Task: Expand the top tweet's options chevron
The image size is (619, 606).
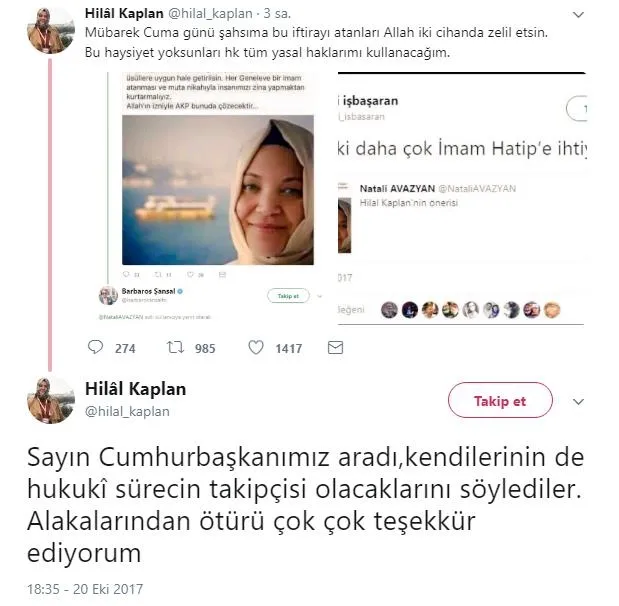Action: click(x=578, y=15)
